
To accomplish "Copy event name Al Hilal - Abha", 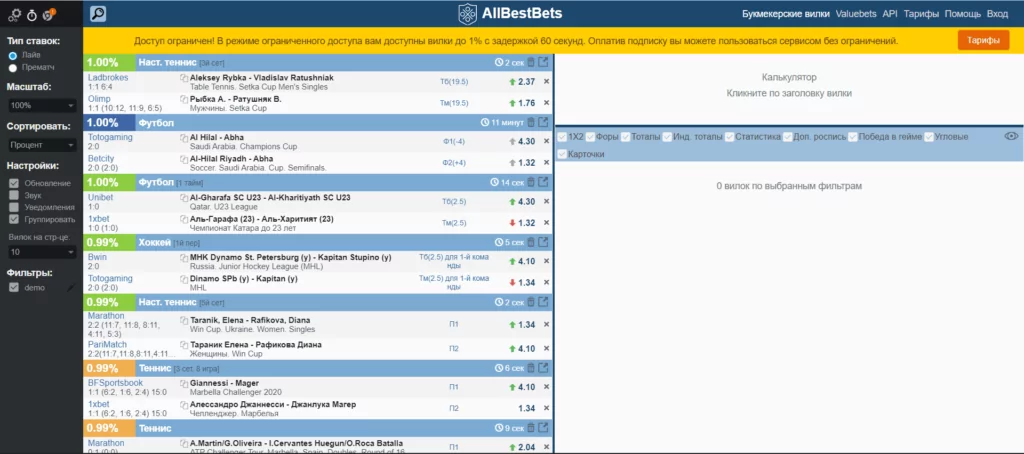I will click(184, 138).
